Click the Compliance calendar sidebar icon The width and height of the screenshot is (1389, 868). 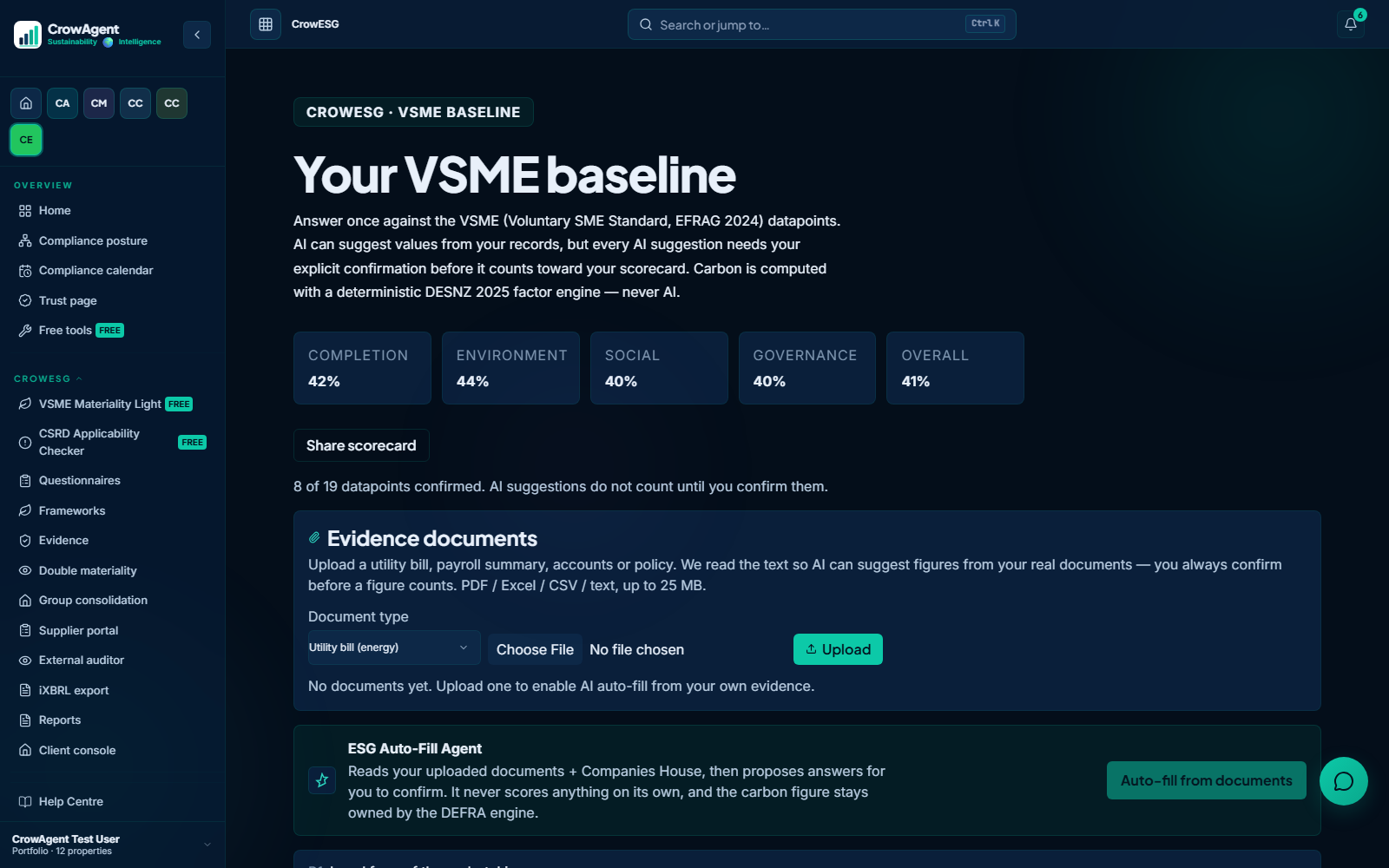[x=25, y=271]
